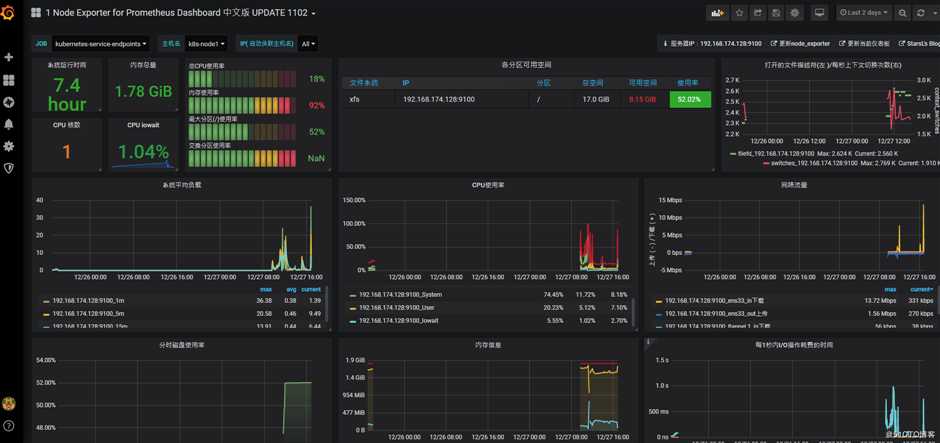
Task: Sort load legend by avg column
Action: [x=291, y=290]
